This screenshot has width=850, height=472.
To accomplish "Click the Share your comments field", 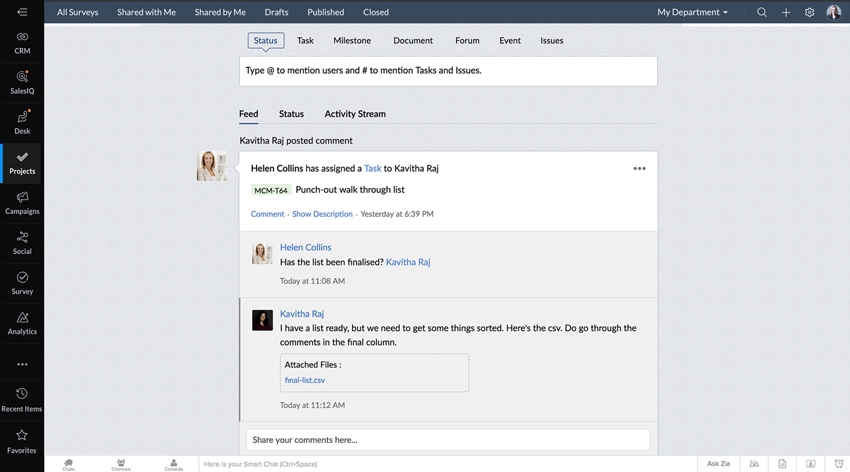I will click(x=448, y=439).
